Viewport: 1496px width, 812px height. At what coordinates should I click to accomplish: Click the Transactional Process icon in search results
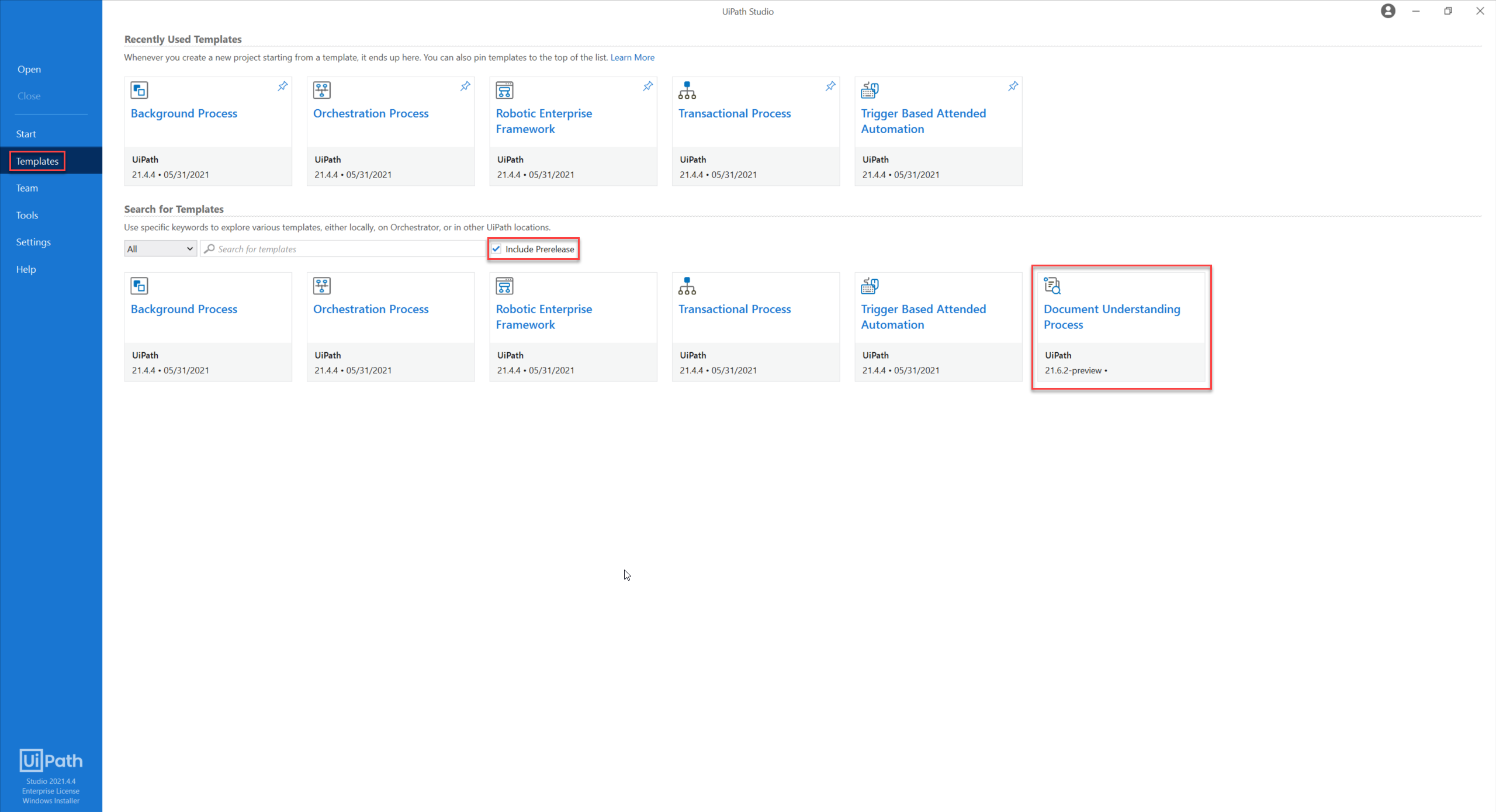pos(687,286)
